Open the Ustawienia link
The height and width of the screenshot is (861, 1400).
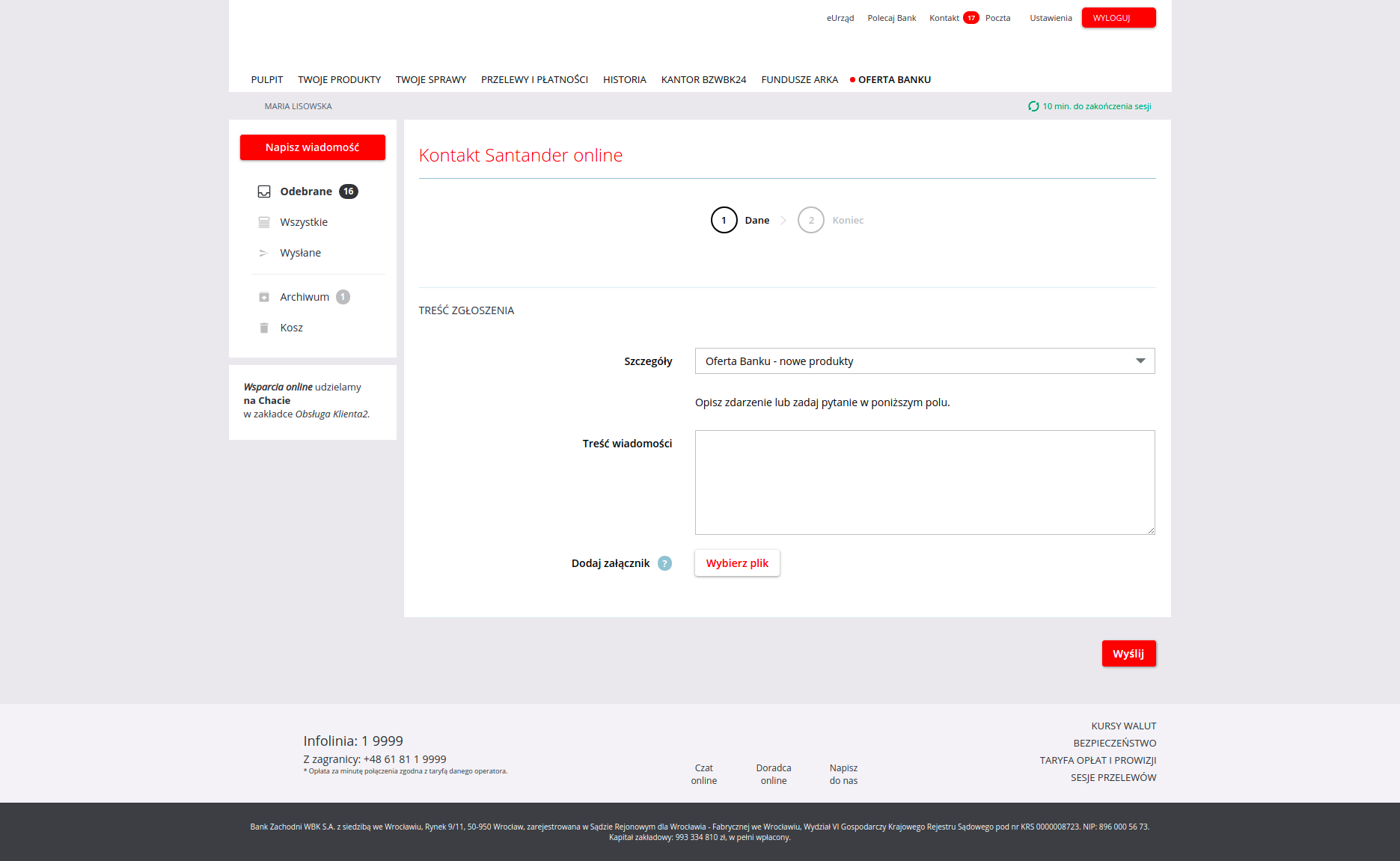click(x=1051, y=18)
